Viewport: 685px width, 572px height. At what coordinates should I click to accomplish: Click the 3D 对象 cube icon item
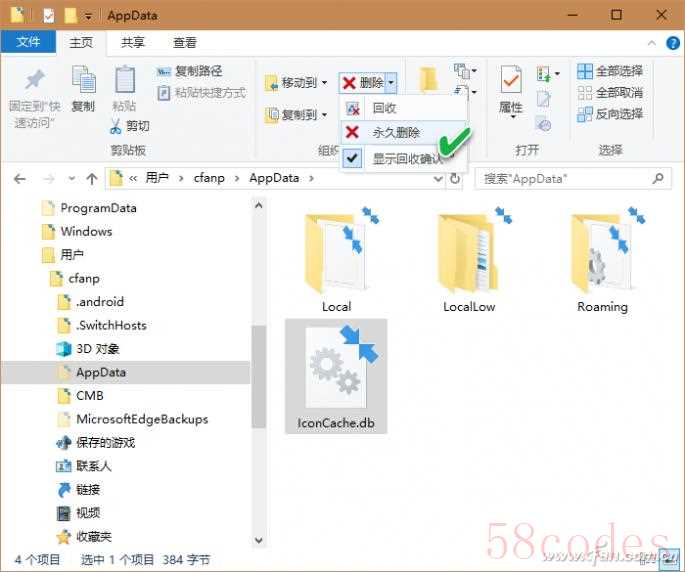[x=87, y=349]
